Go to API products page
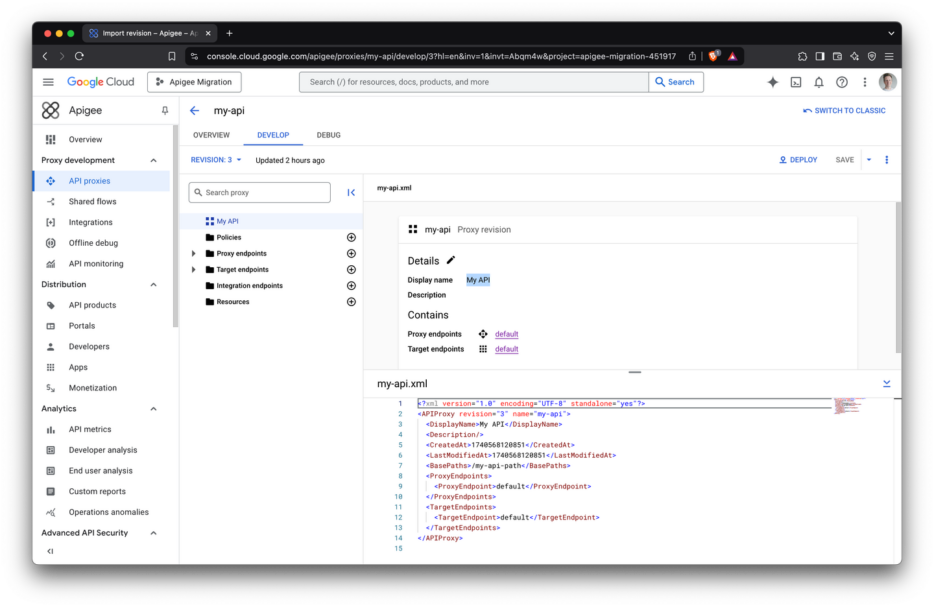This screenshot has height=607, width=934. coord(101,305)
